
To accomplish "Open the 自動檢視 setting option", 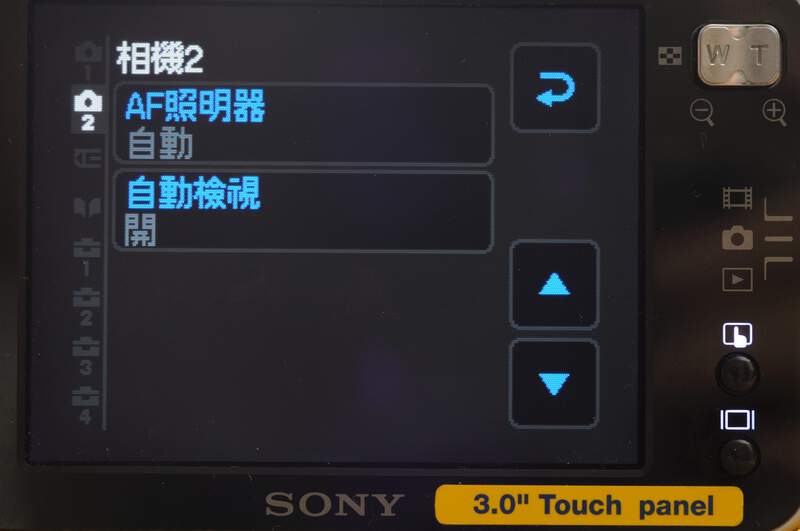I will coord(304,212).
